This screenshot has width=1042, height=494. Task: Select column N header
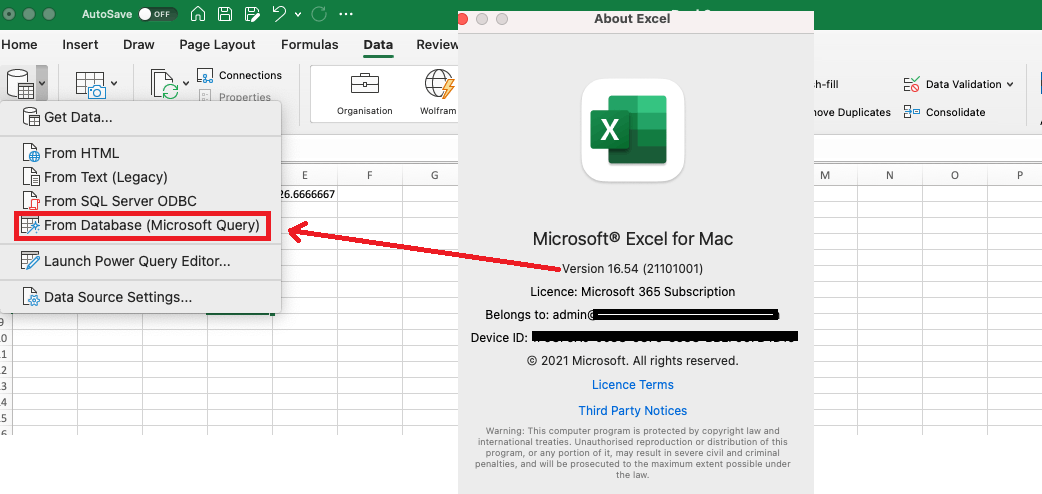(890, 176)
